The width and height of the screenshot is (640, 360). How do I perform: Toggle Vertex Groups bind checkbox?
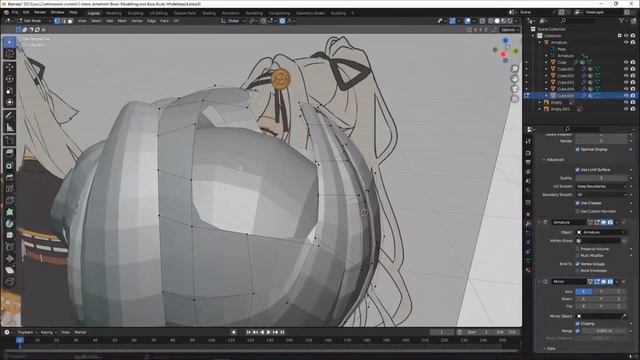(578, 264)
